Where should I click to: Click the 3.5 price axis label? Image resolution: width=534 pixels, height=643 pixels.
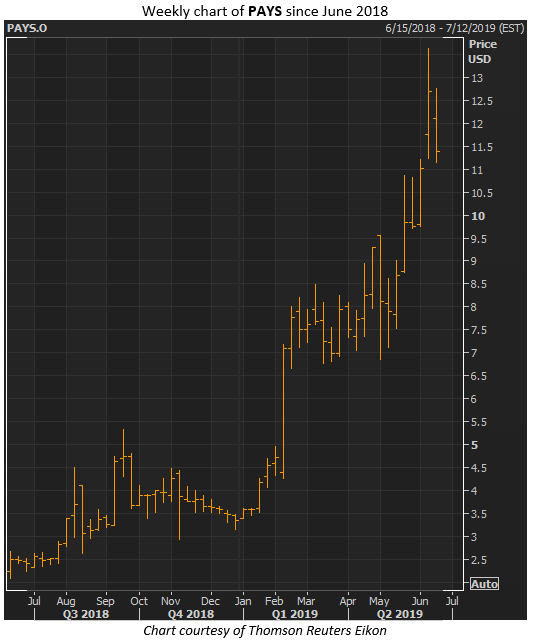(479, 513)
